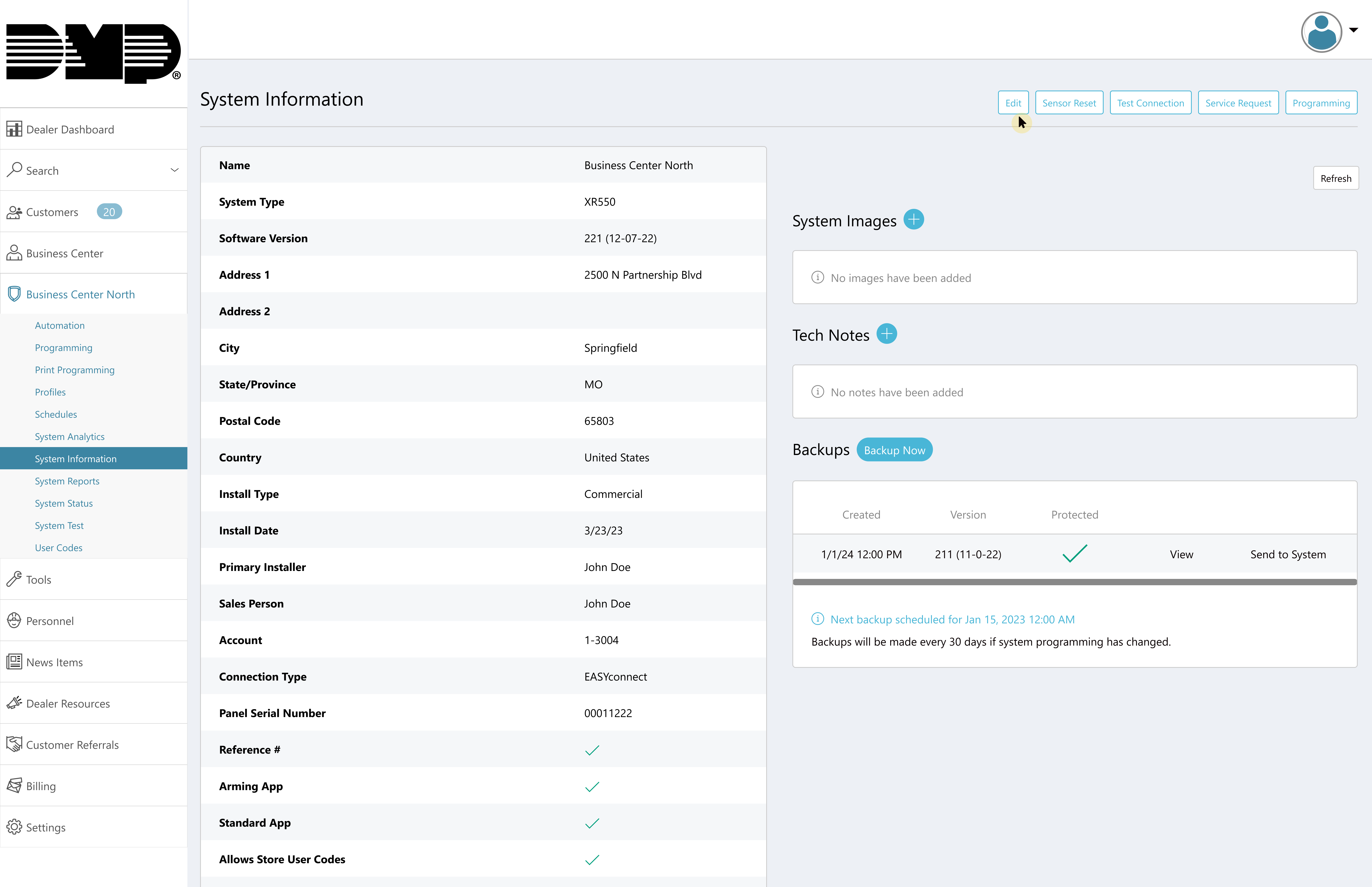The width and height of the screenshot is (1372, 887).
Task: Click the Dealer Resources megaphone icon
Action: (x=14, y=703)
